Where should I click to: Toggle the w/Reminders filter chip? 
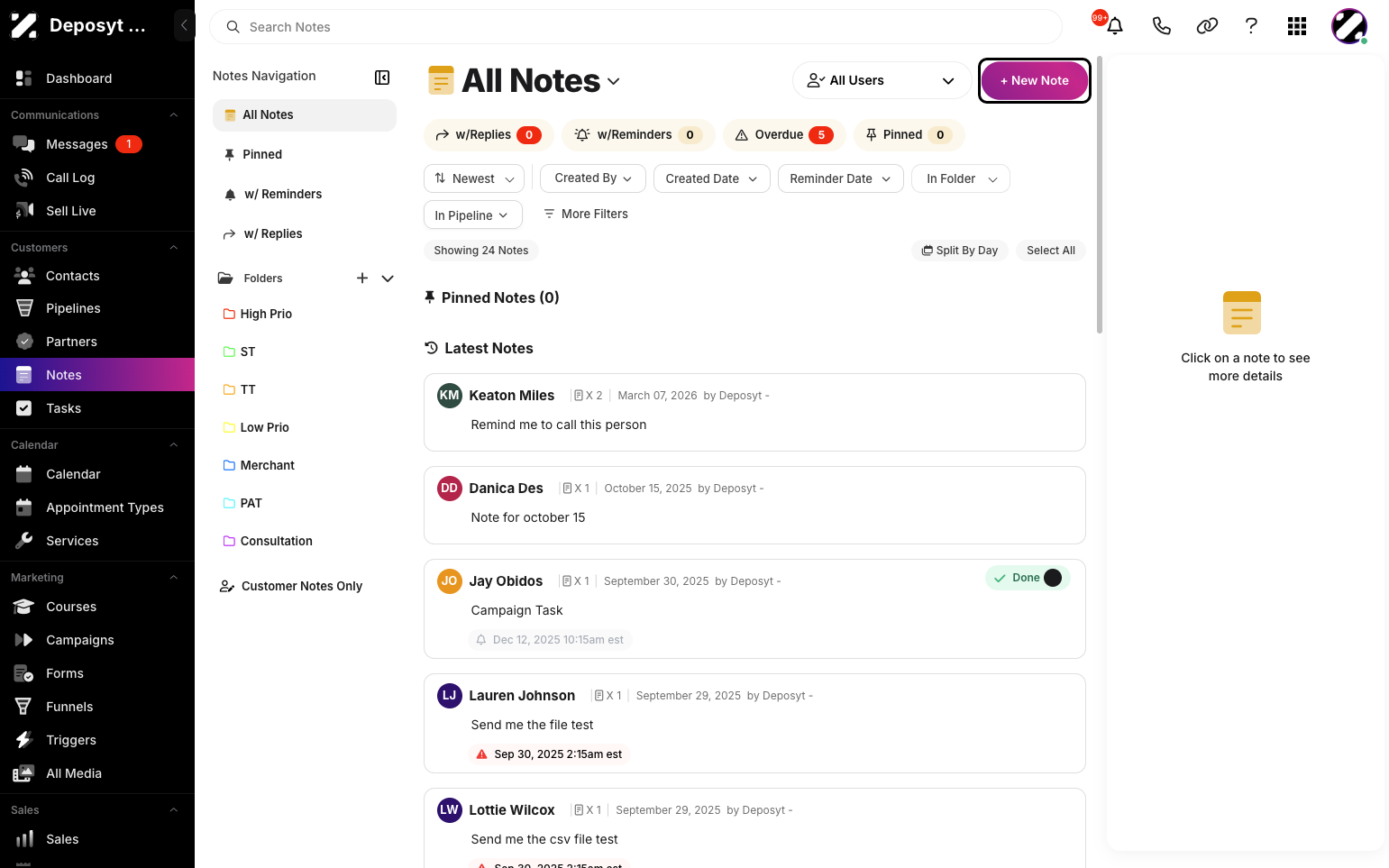(638, 135)
